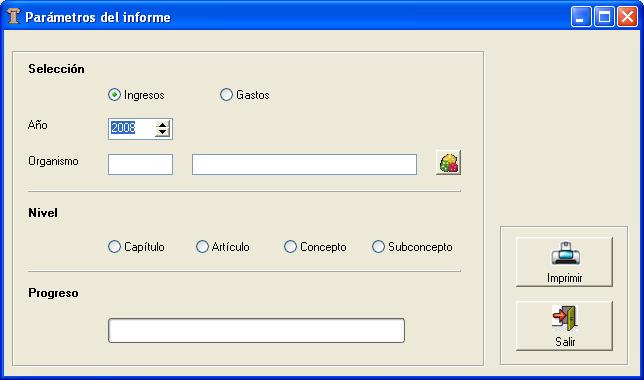The width and height of the screenshot is (644, 380).
Task: Click the Imprimir button label
Action: 565,278
